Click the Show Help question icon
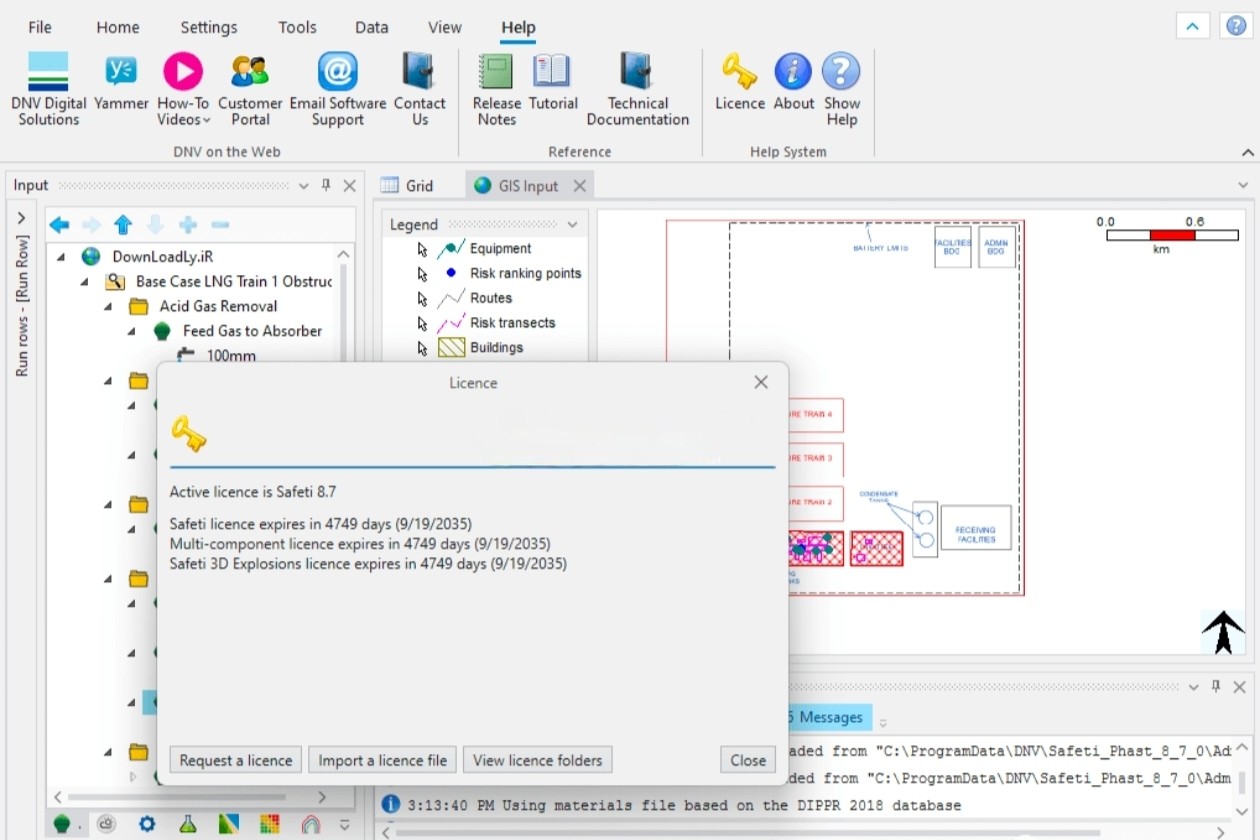This screenshot has width=1260, height=840. (x=841, y=71)
